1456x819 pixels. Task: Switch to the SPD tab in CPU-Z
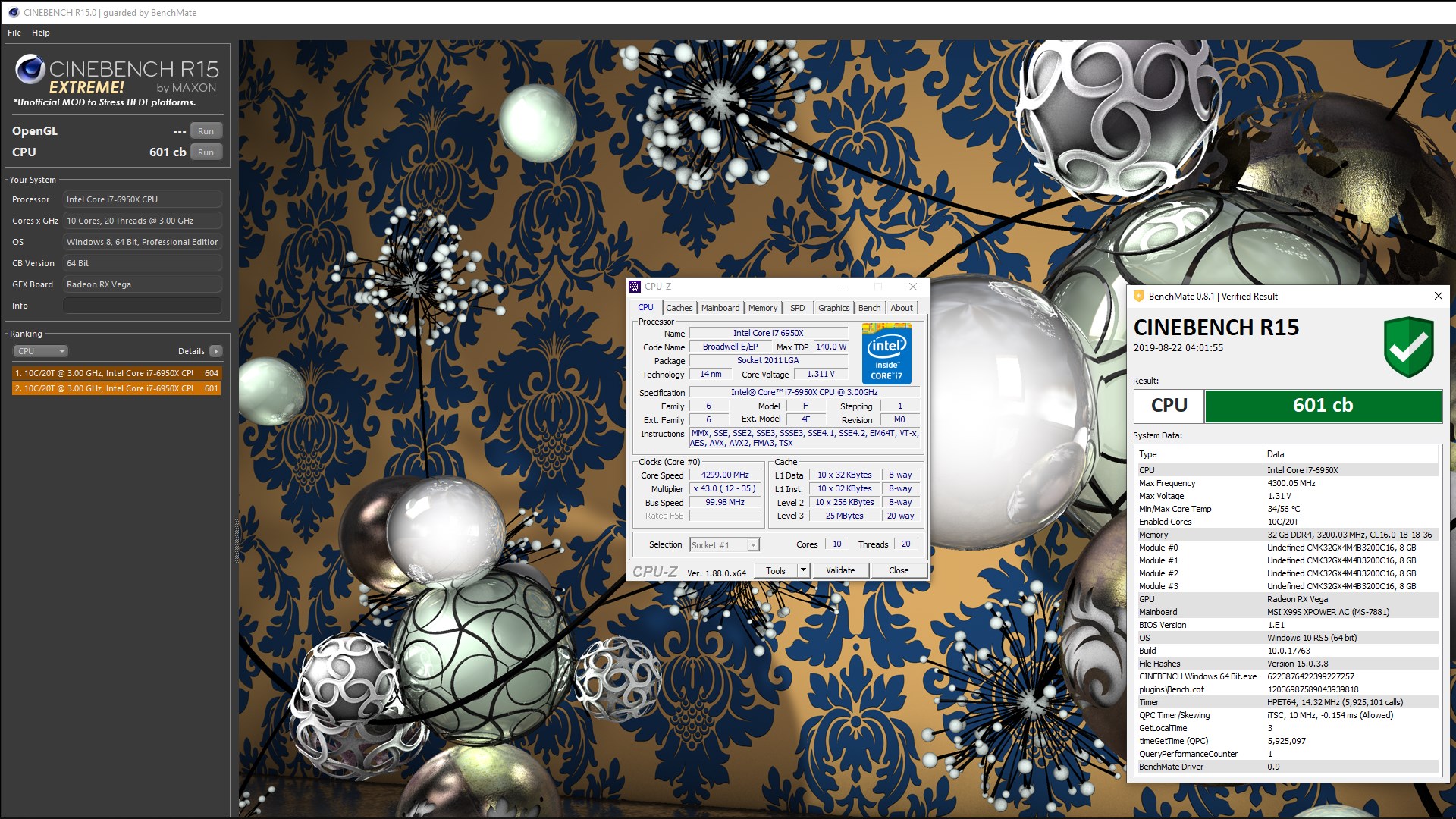pos(798,308)
